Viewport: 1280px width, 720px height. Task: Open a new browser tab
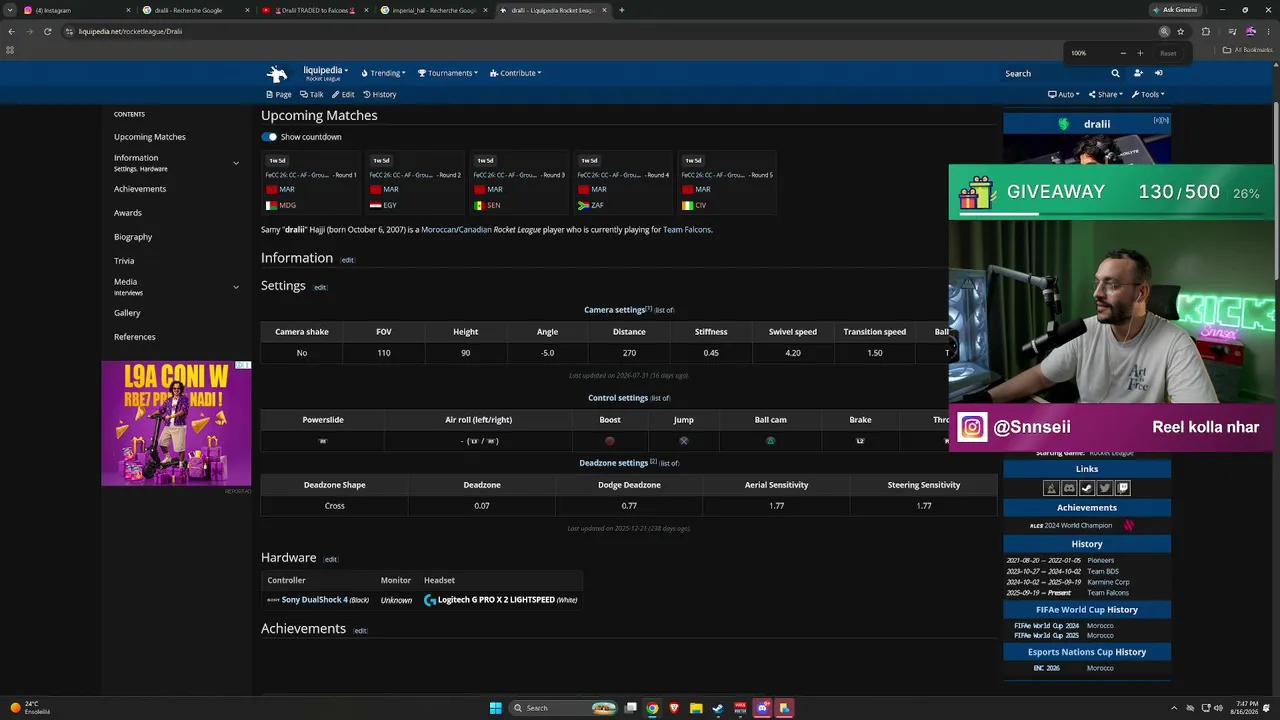[x=622, y=10]
